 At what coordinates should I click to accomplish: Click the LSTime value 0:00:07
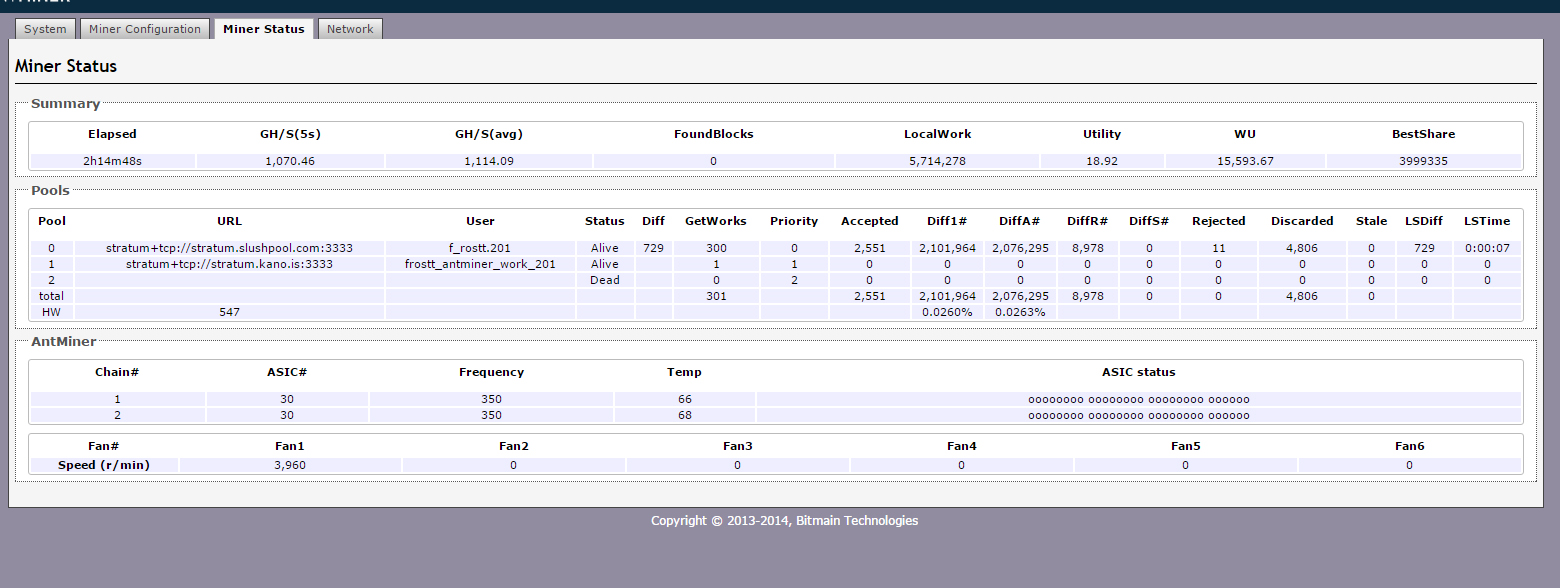(x=1486, y=248)
